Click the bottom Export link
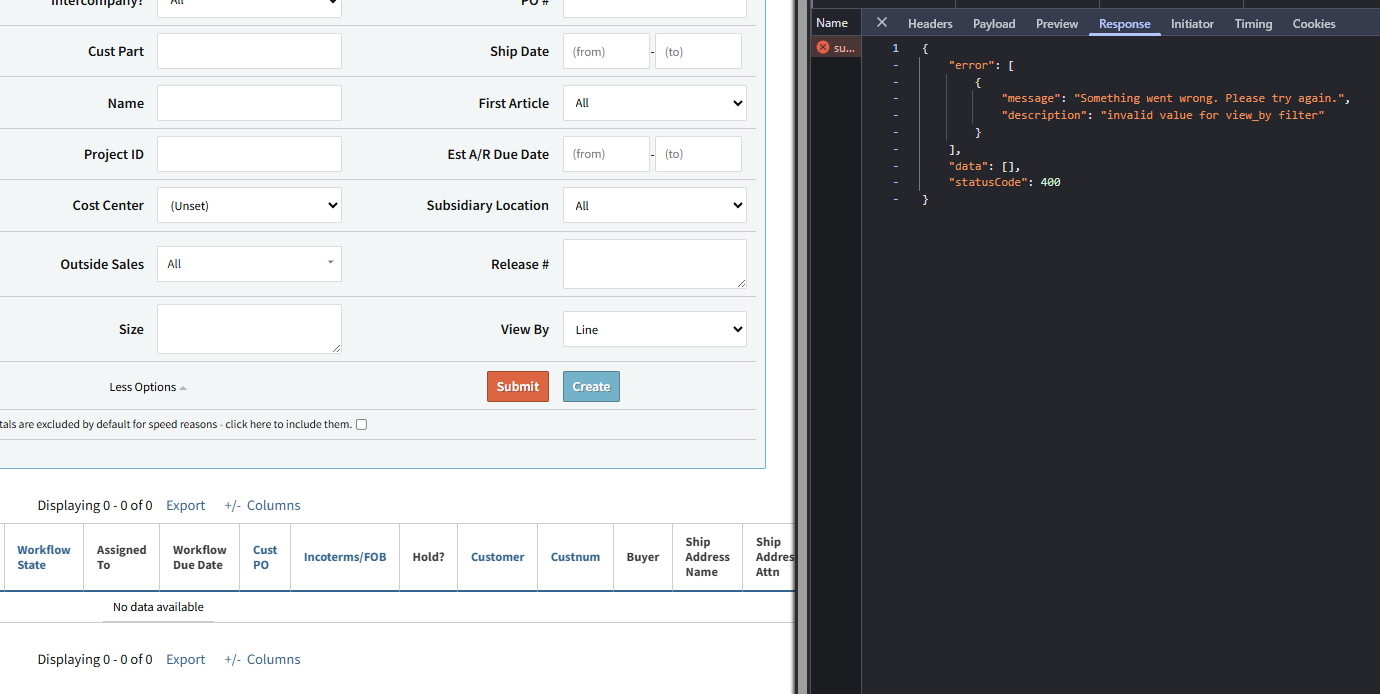 click(186, 659)
